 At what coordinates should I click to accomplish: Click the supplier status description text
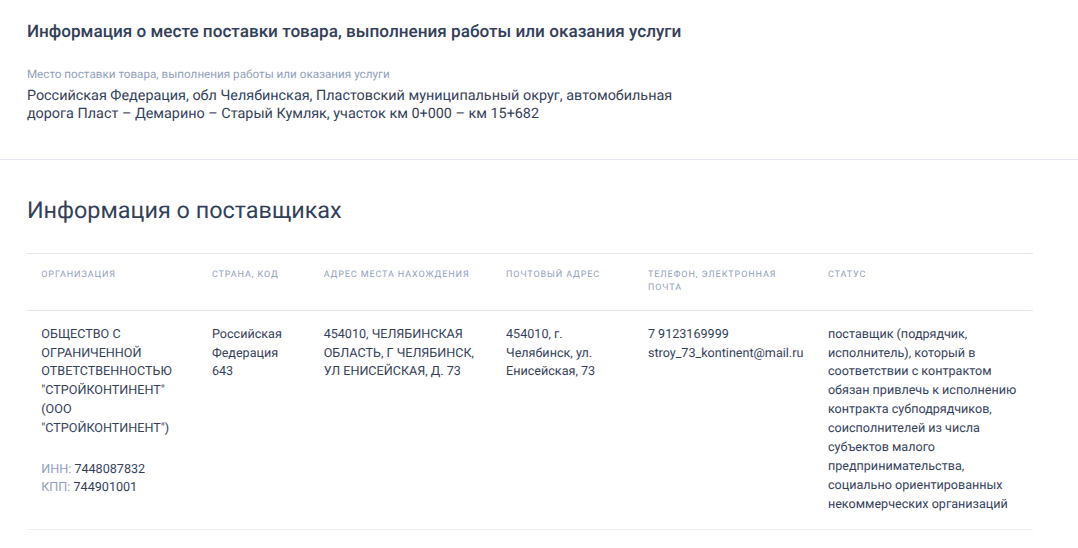coord(921,418)
